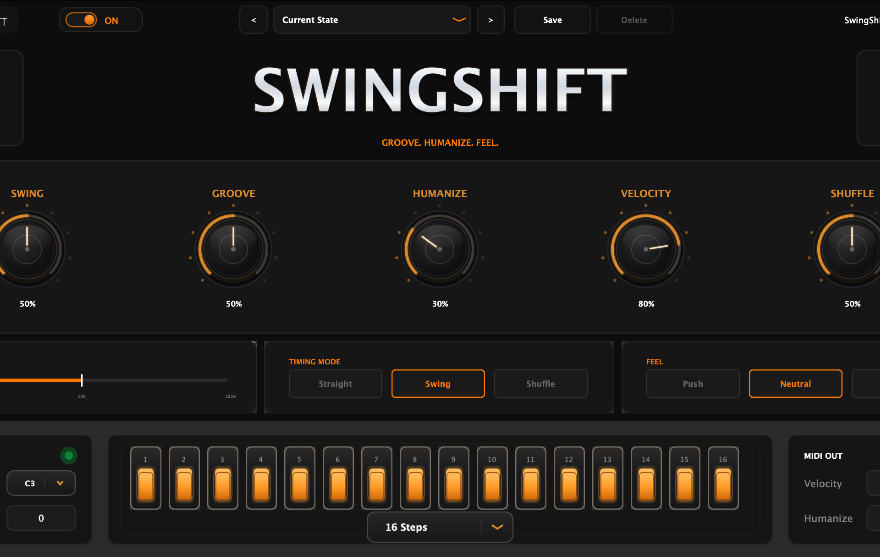Click the Save preset button
The image size is (880, 557).
click(x=552, y=20)
